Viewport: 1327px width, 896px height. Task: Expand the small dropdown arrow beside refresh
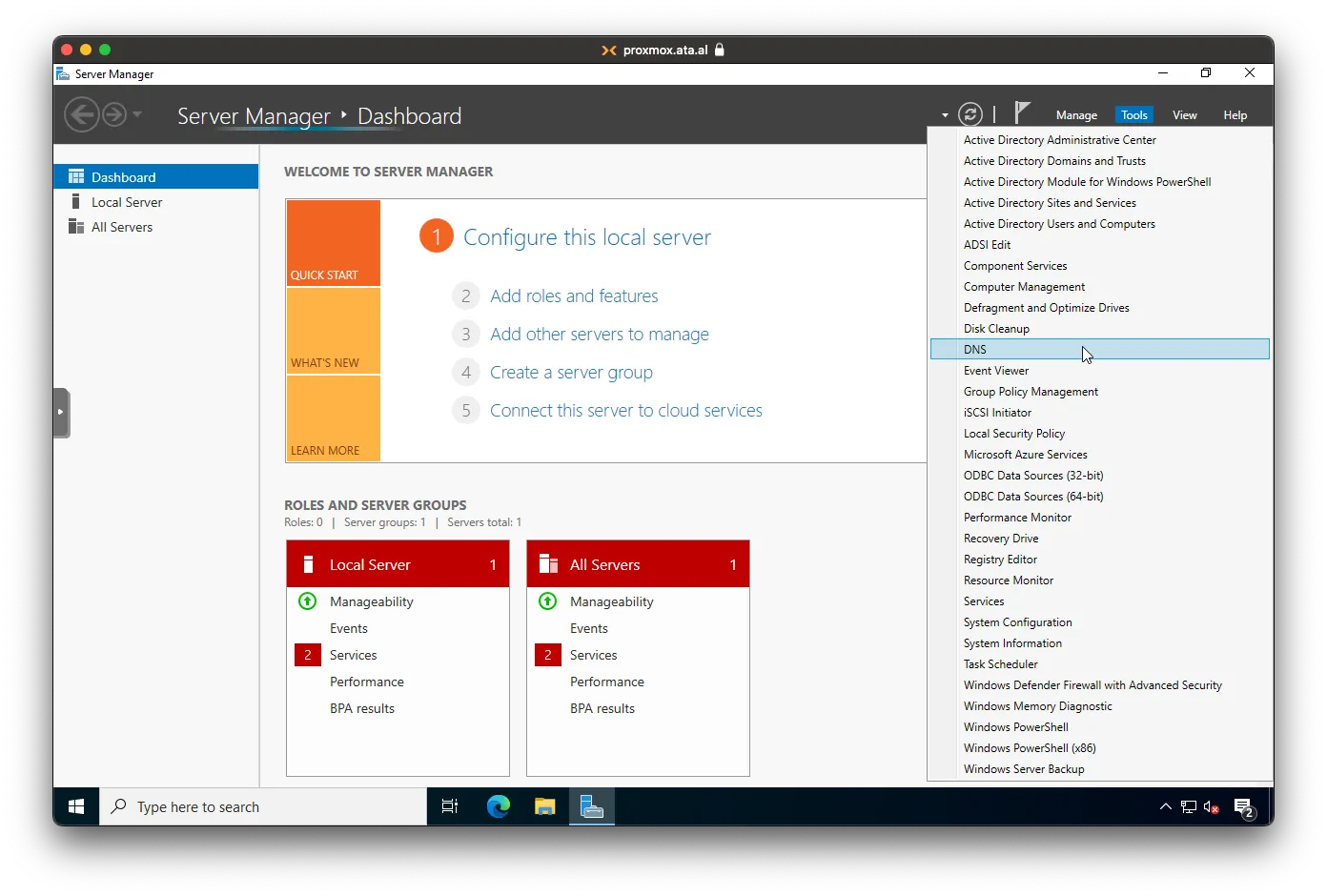pos(945,115)
